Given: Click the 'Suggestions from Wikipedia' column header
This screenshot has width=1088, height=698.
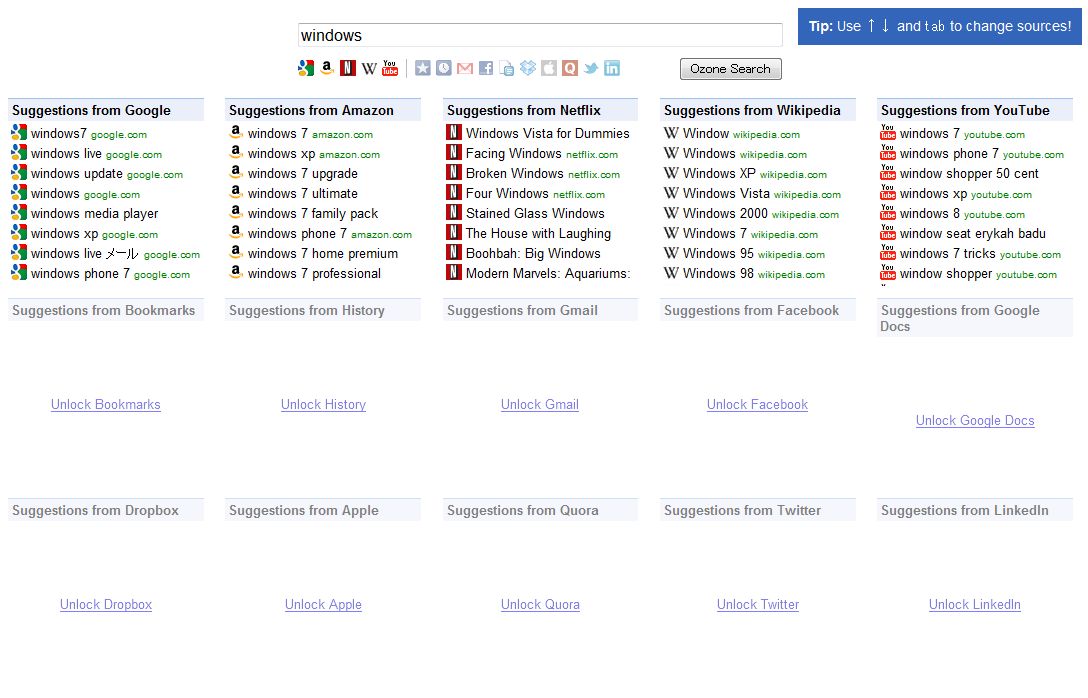Looking at the screenshot, I should coord(758,110).
